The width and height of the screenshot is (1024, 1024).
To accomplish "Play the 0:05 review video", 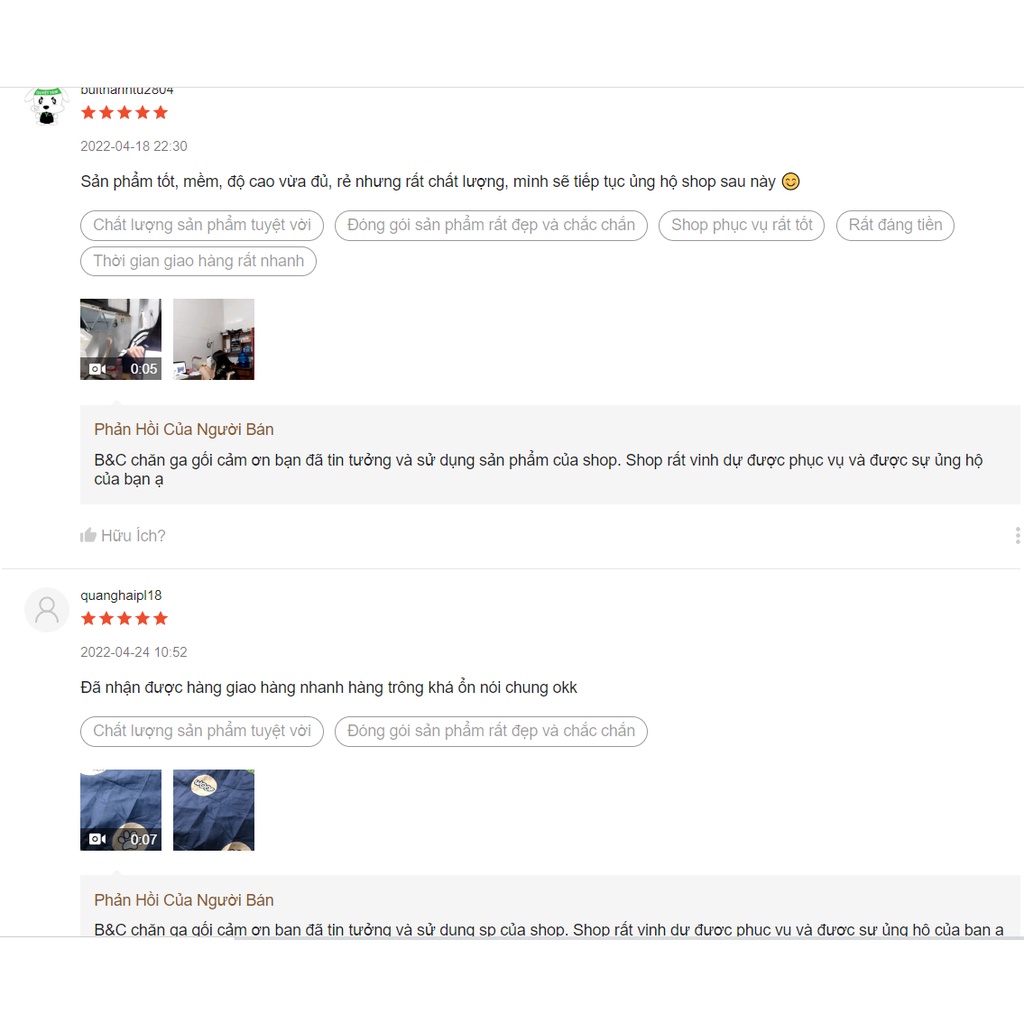I will 120,339.
